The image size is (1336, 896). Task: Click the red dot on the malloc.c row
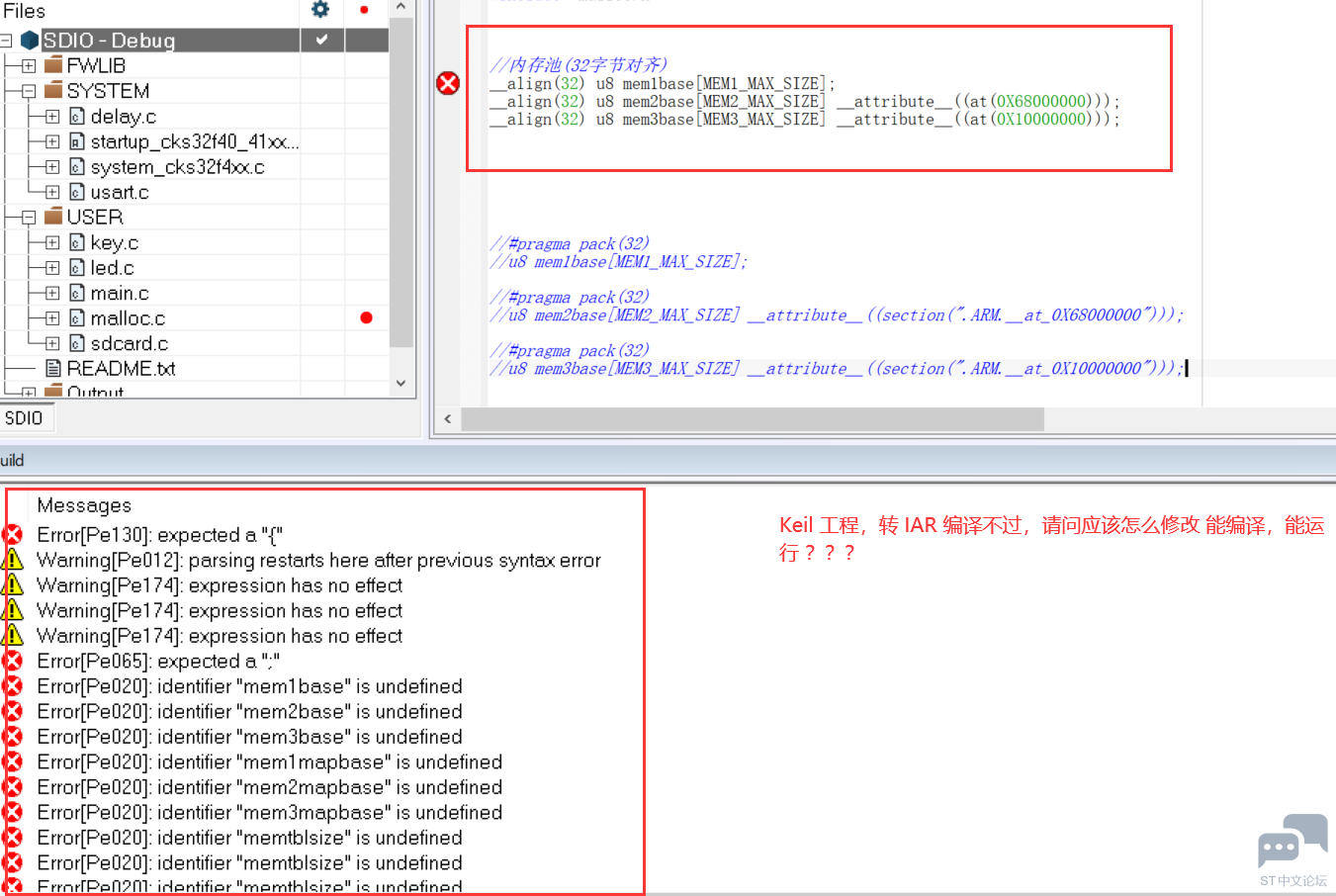pyautogui.click(x=366, y=317)
